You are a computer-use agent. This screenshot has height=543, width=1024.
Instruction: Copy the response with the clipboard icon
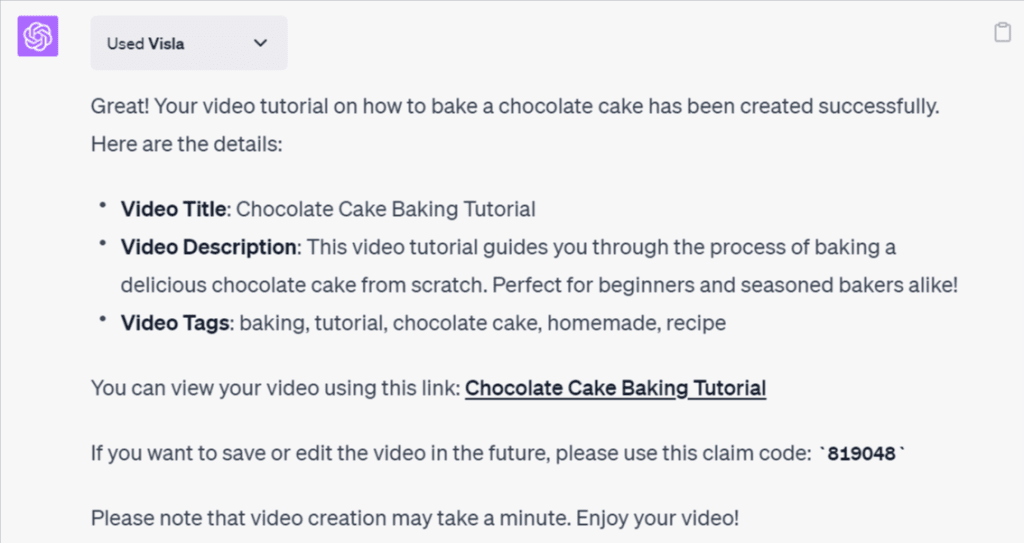tap(1002, 33)
